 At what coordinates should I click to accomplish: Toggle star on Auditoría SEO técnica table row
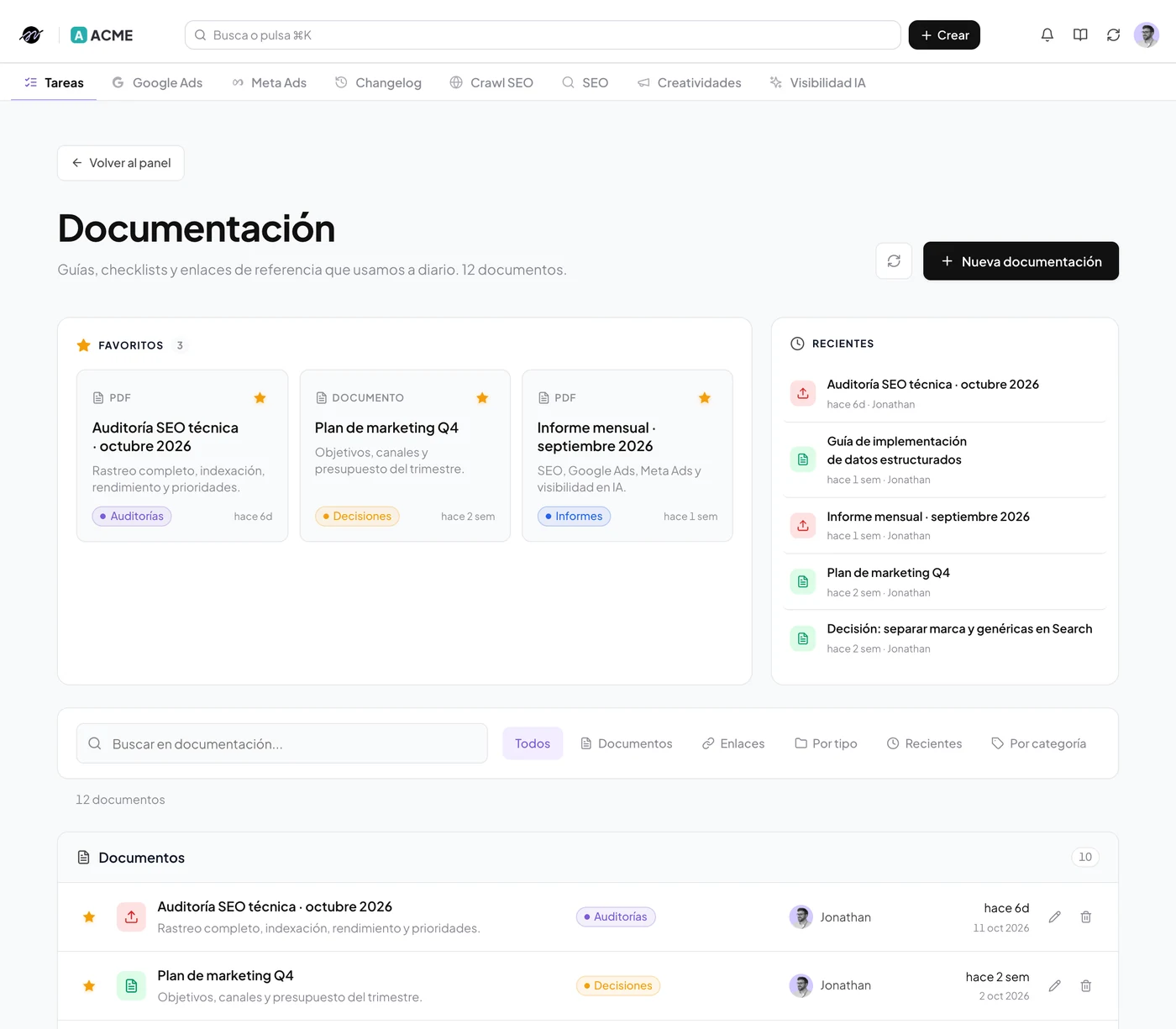(x=89, y=917)
